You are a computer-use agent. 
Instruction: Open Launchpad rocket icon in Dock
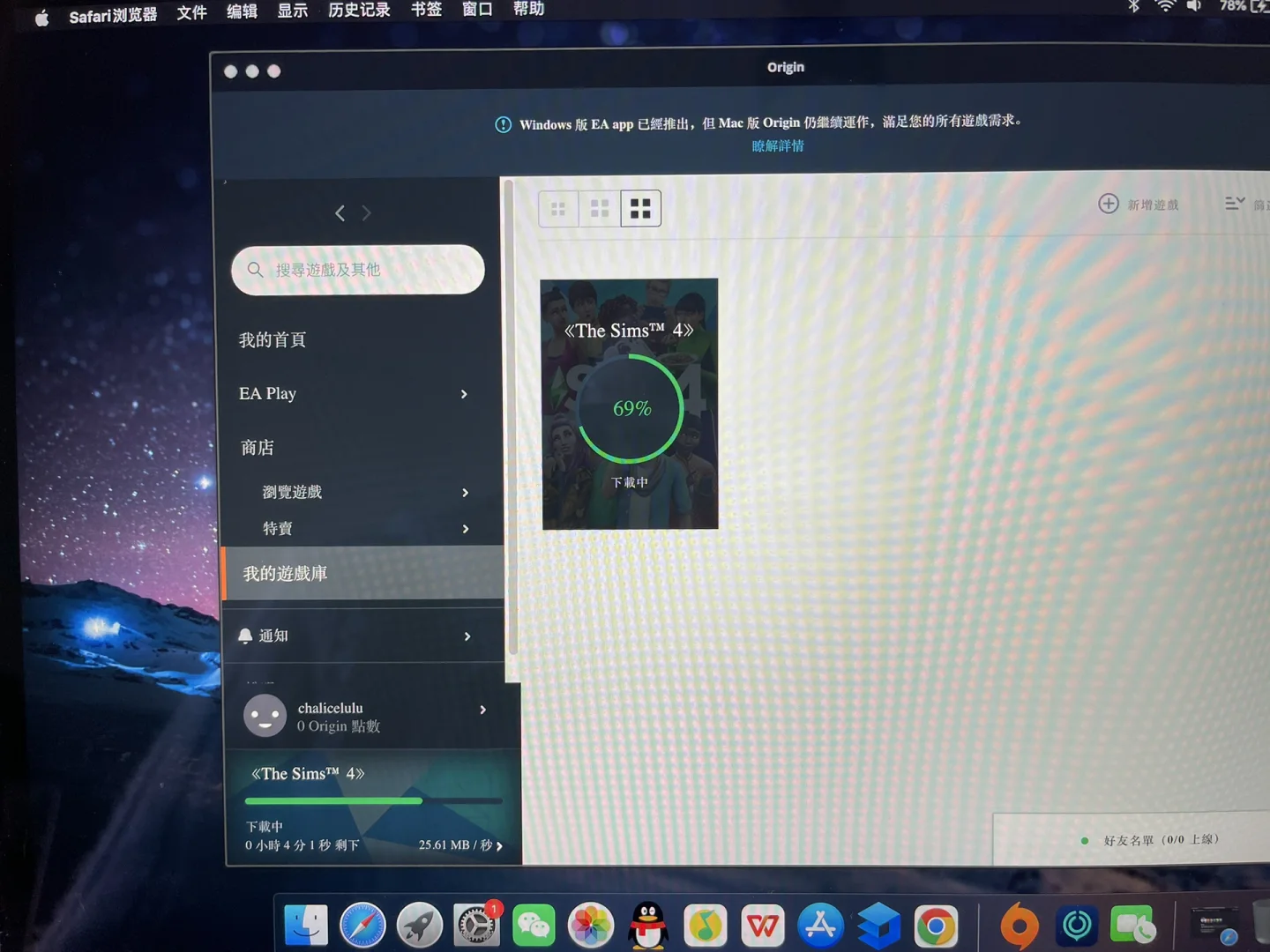(x=420, y=926)
